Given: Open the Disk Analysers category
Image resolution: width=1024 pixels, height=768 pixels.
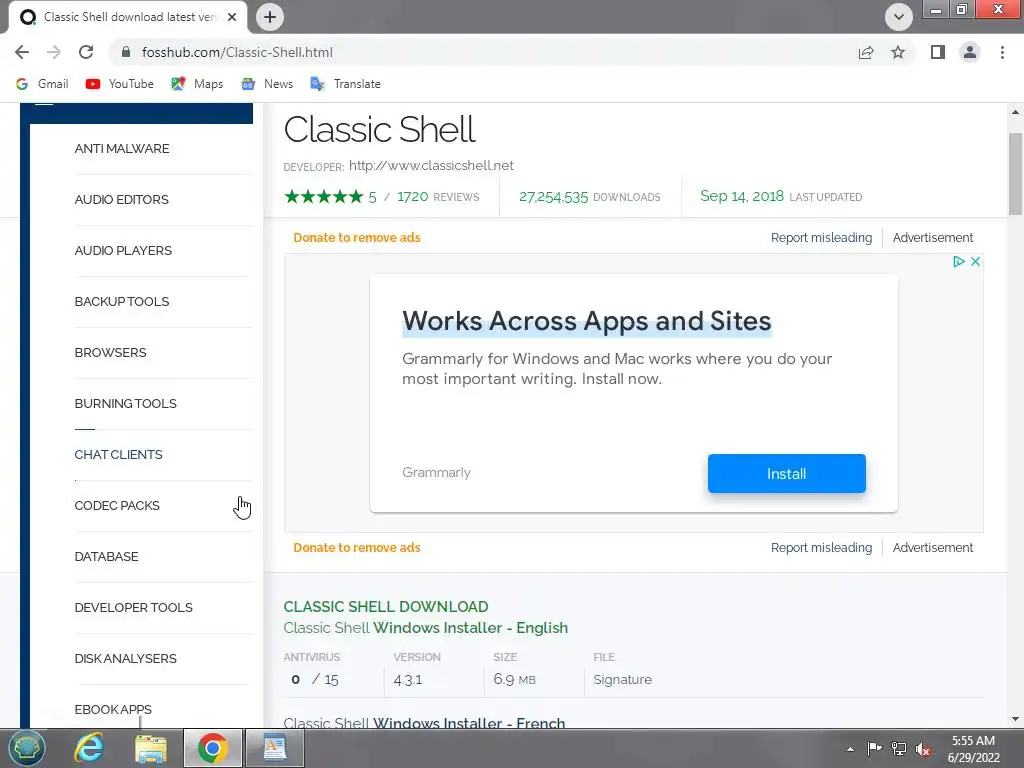Looking at the screenshot, I should (125, 658).
